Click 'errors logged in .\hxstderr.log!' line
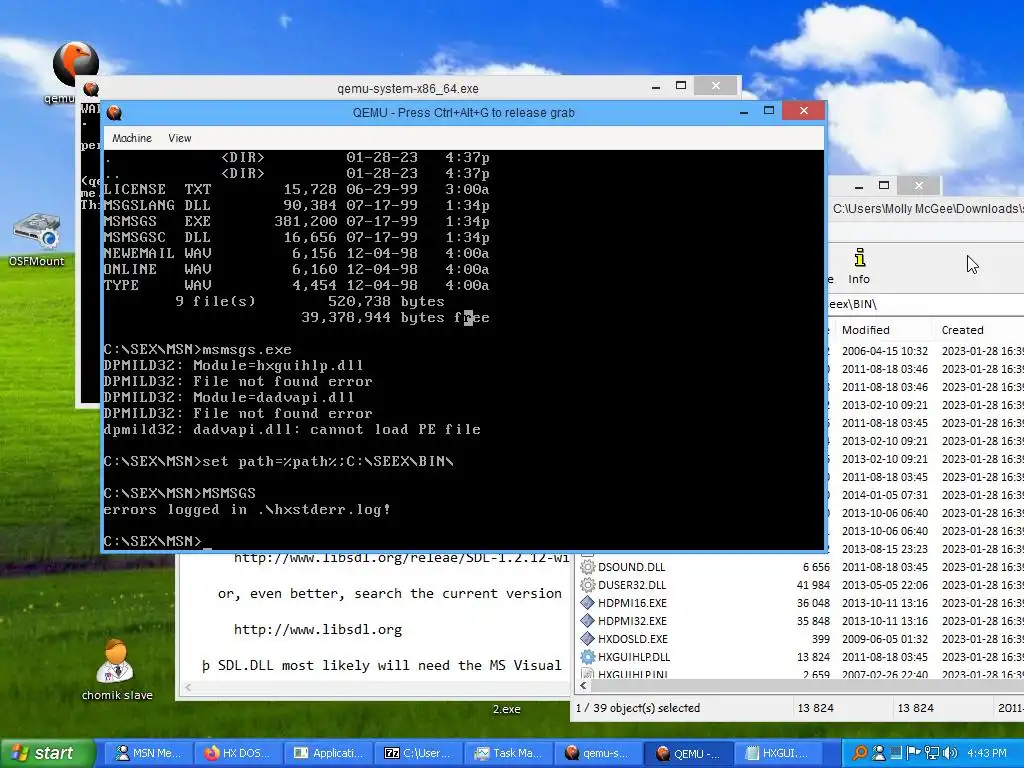This screenshot has height=768, width=1024. tap(247, 509)
